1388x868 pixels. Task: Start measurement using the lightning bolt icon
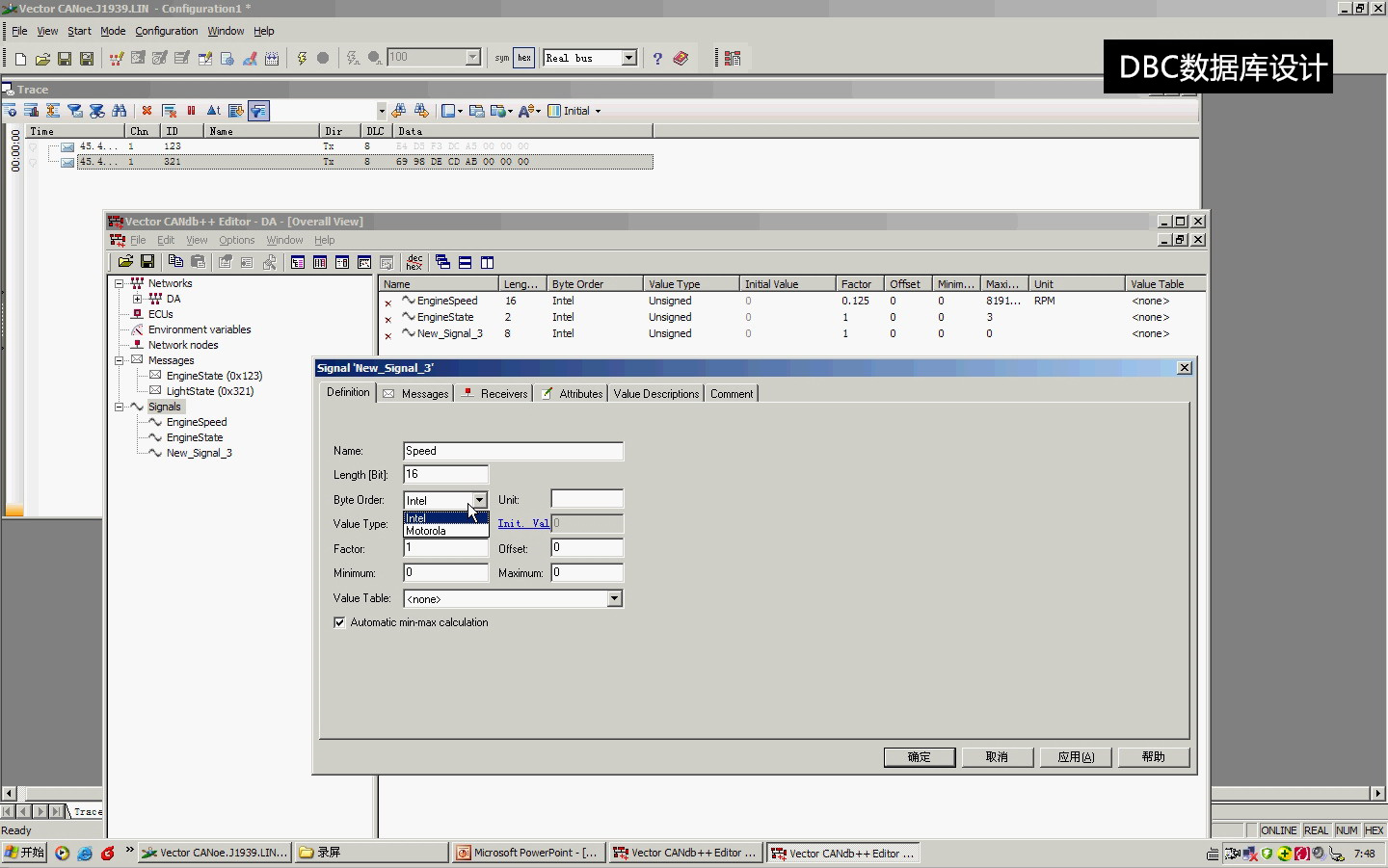click(302, 59)
